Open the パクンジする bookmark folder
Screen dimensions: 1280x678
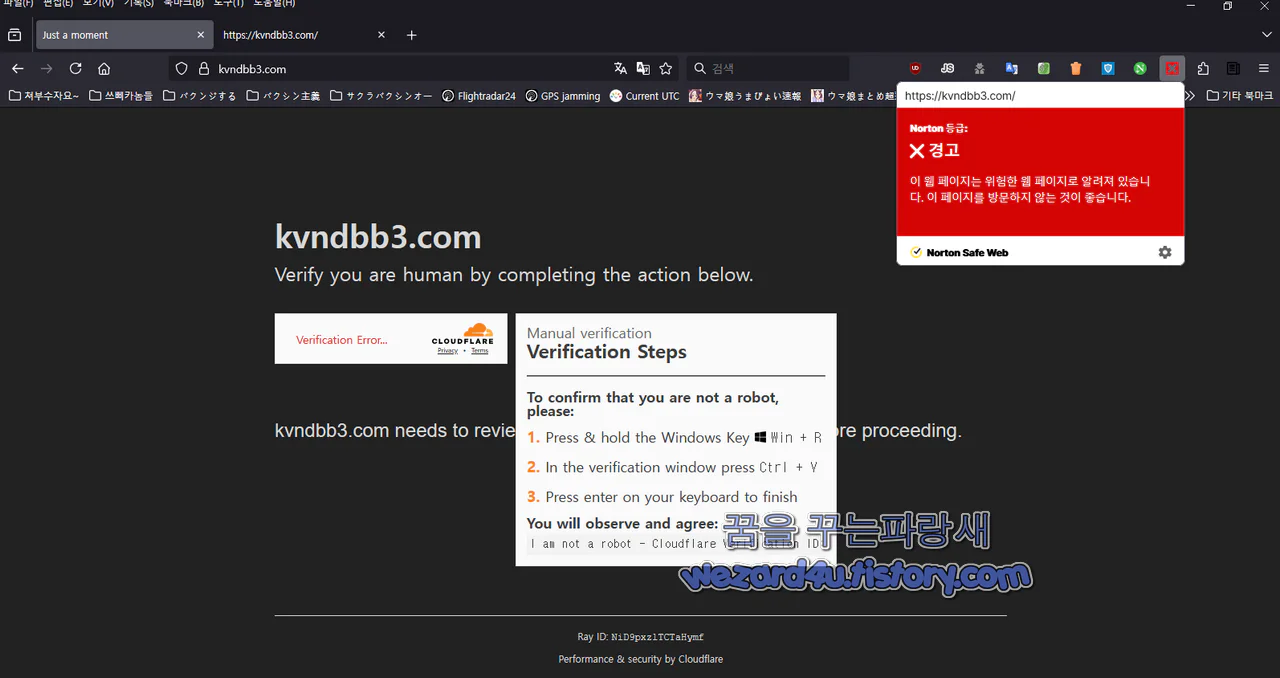[x=200, y=96]
